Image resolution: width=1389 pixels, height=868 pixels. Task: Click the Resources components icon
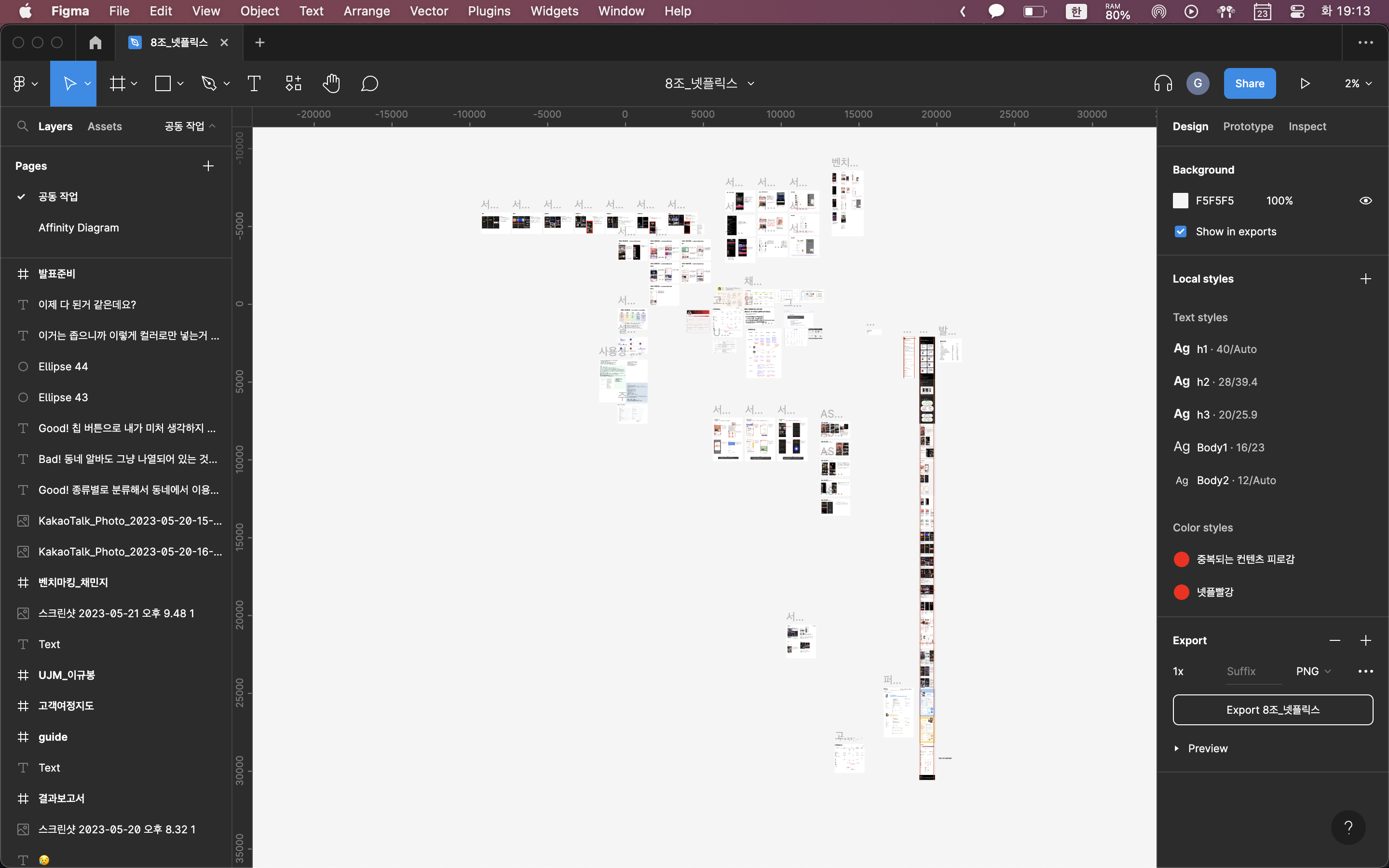pyautogui.click(x=293, y=84)
